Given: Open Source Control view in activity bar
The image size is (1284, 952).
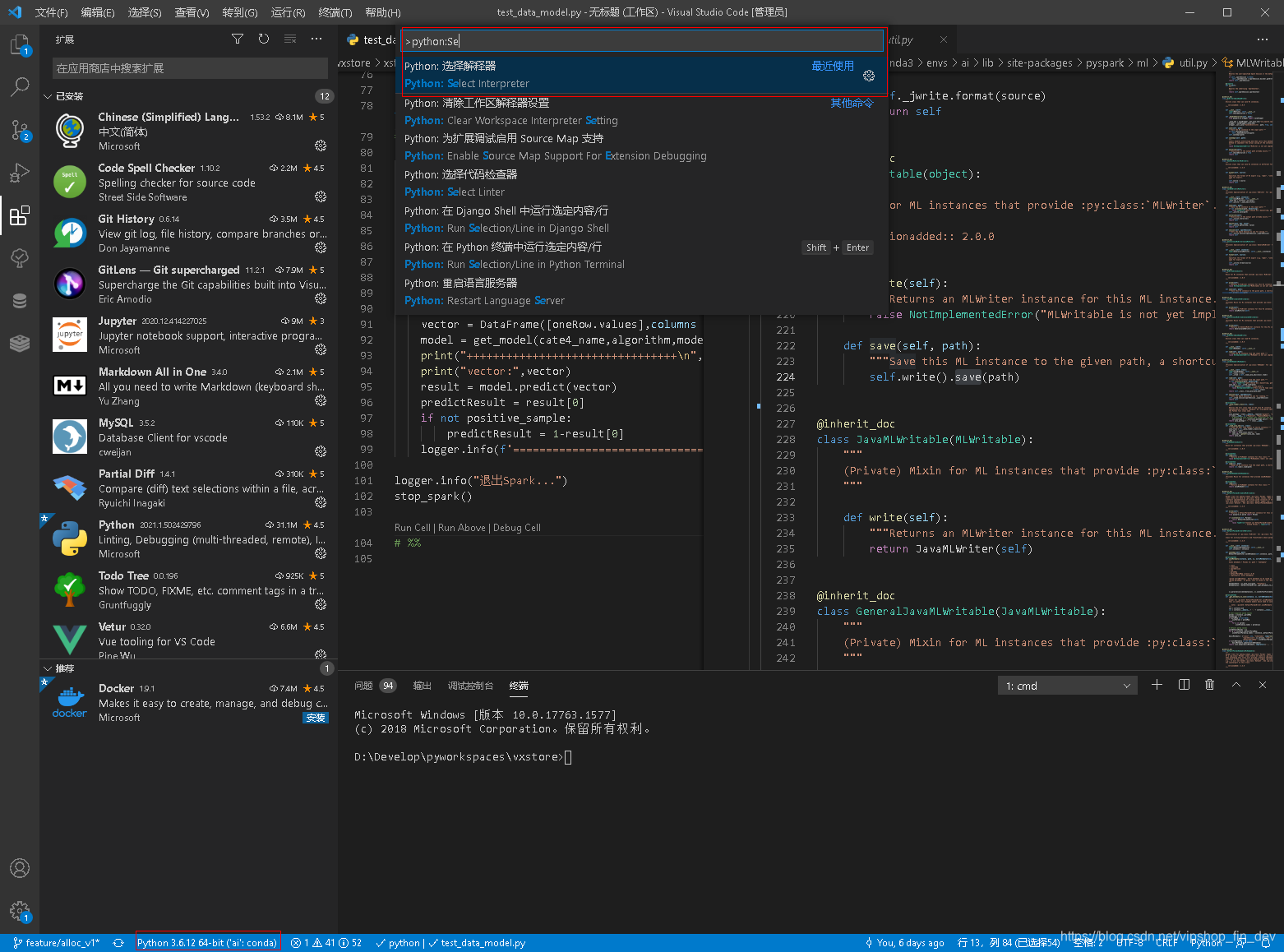Looking at the screenshot, I should pyautogui.click(x=20, y=130).
